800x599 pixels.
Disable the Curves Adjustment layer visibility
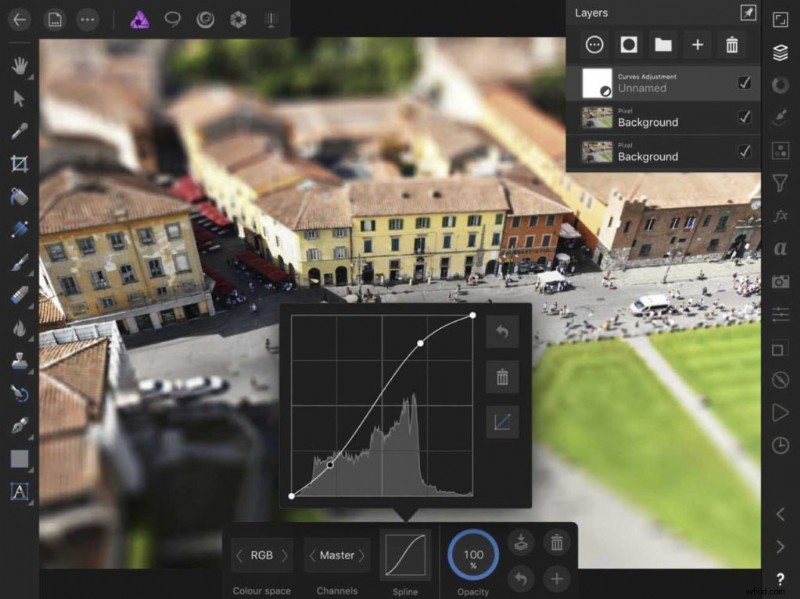[744, 83]
